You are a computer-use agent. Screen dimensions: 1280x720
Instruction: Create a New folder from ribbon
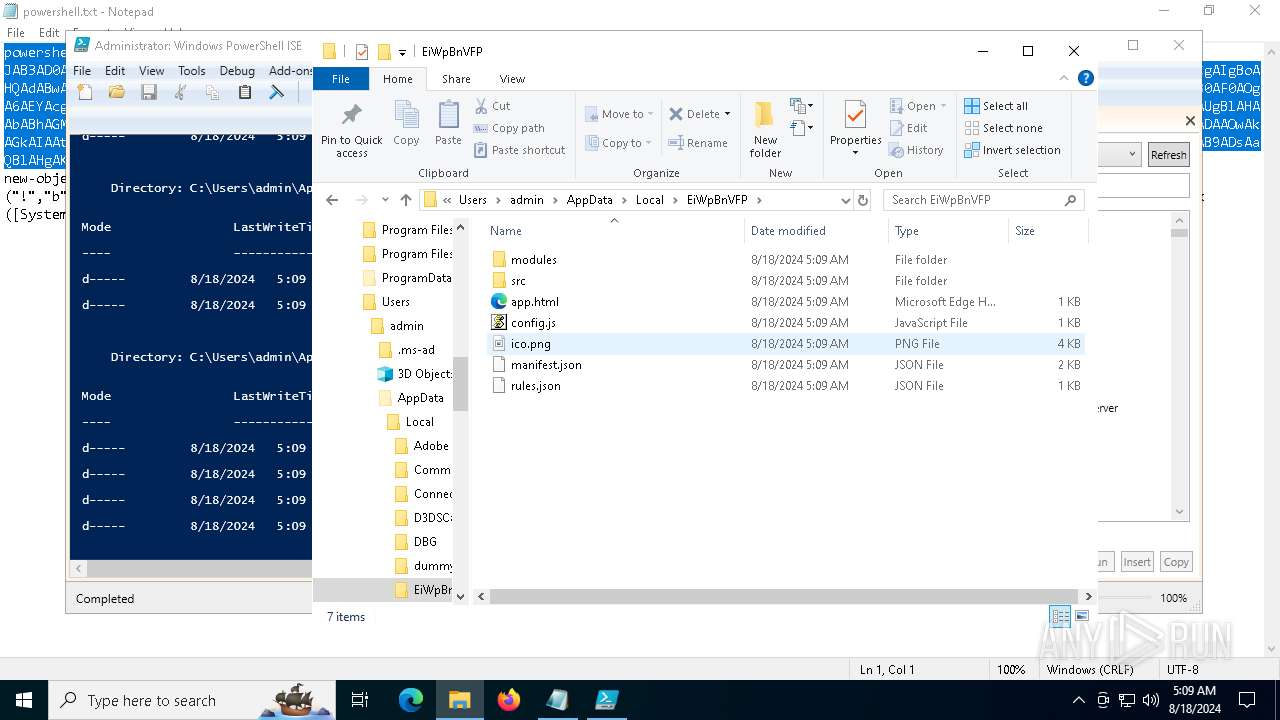pos(765,129)
